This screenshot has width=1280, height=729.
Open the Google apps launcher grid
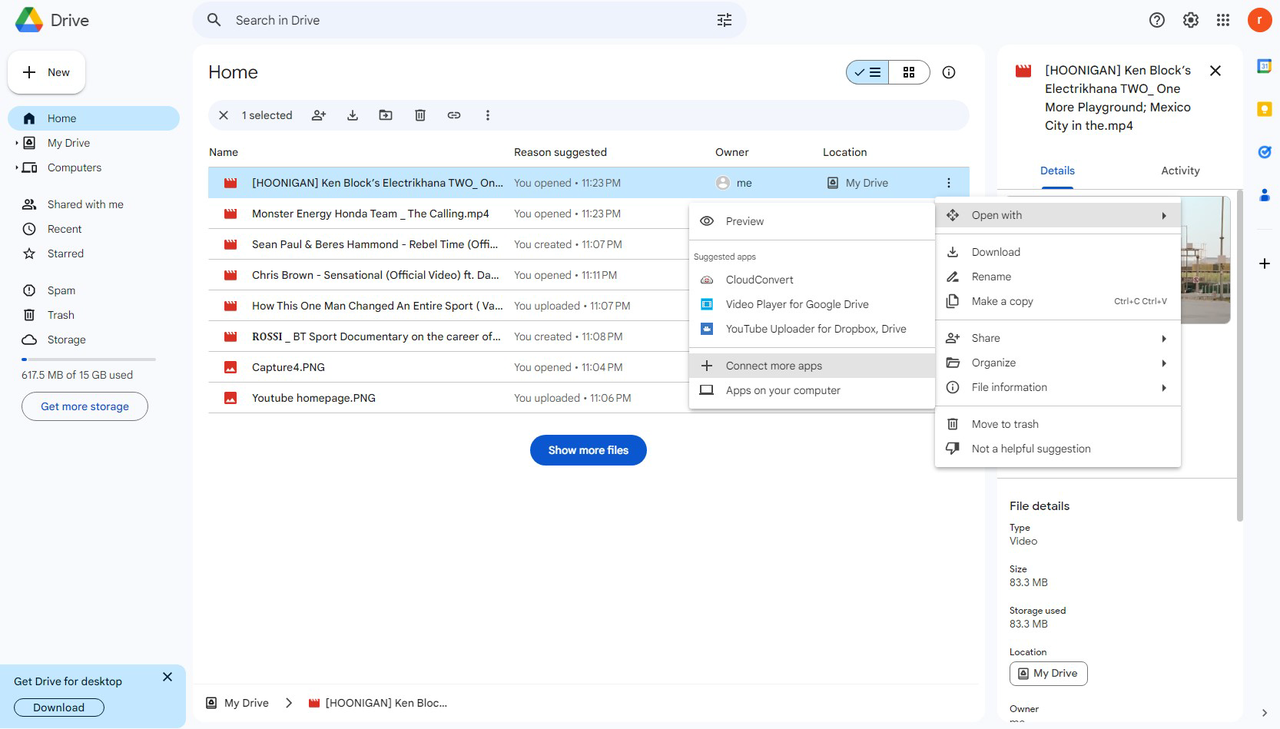pos(1222,19)
